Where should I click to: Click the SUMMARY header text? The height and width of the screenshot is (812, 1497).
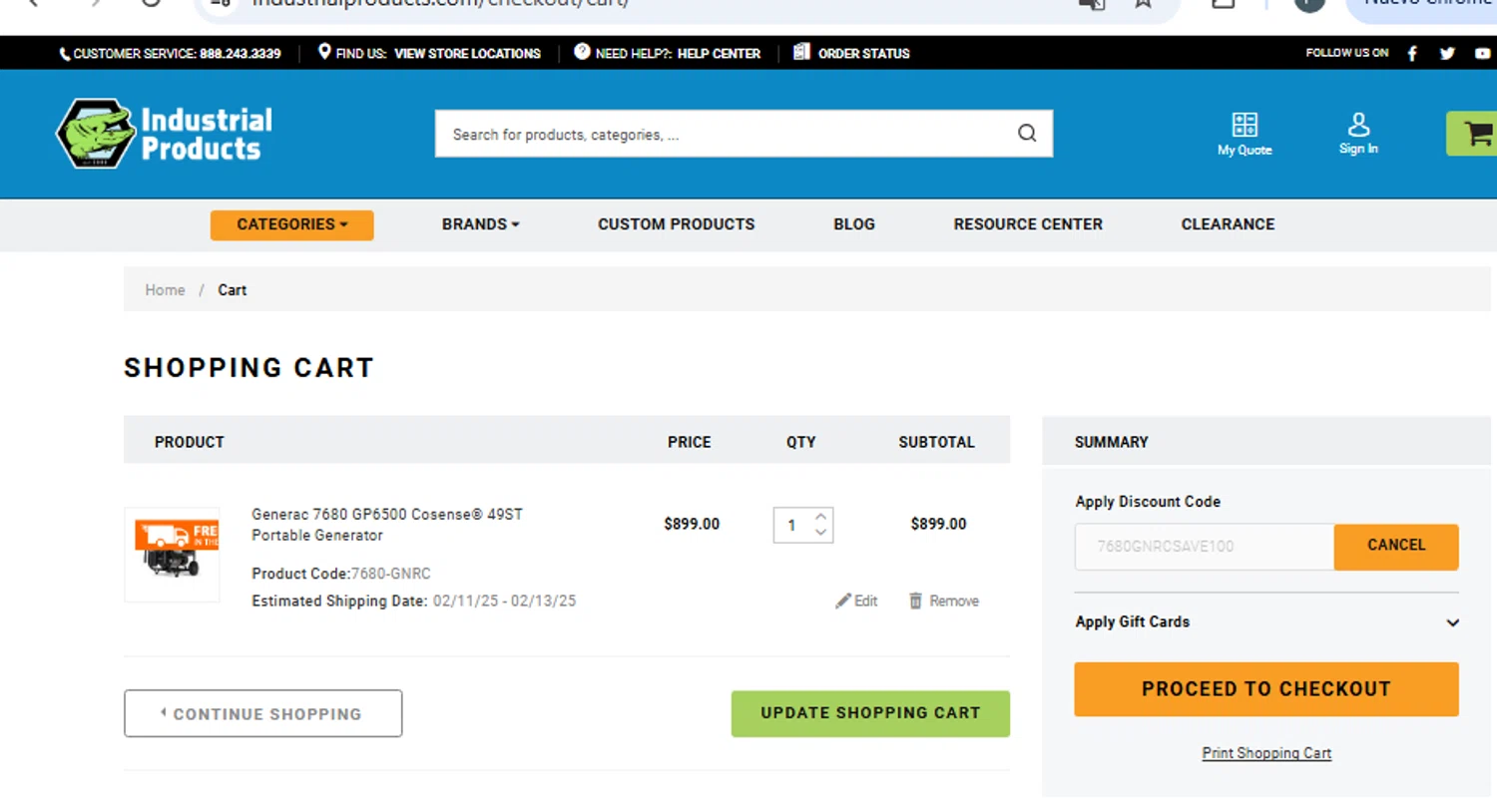click(x=1111, y=442)
